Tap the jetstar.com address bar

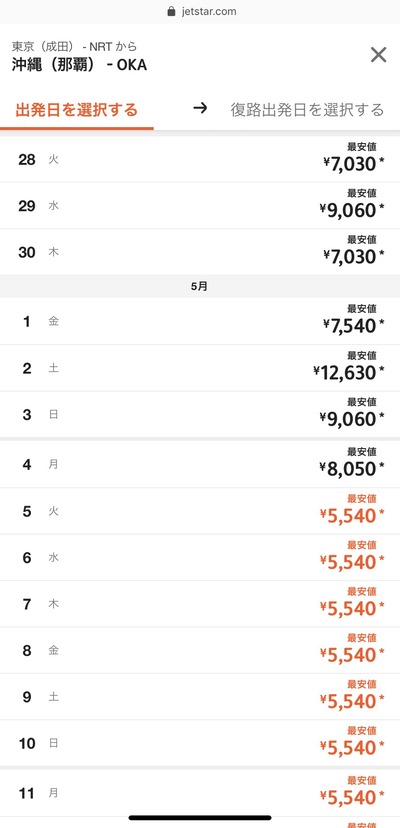pos(201,11)
